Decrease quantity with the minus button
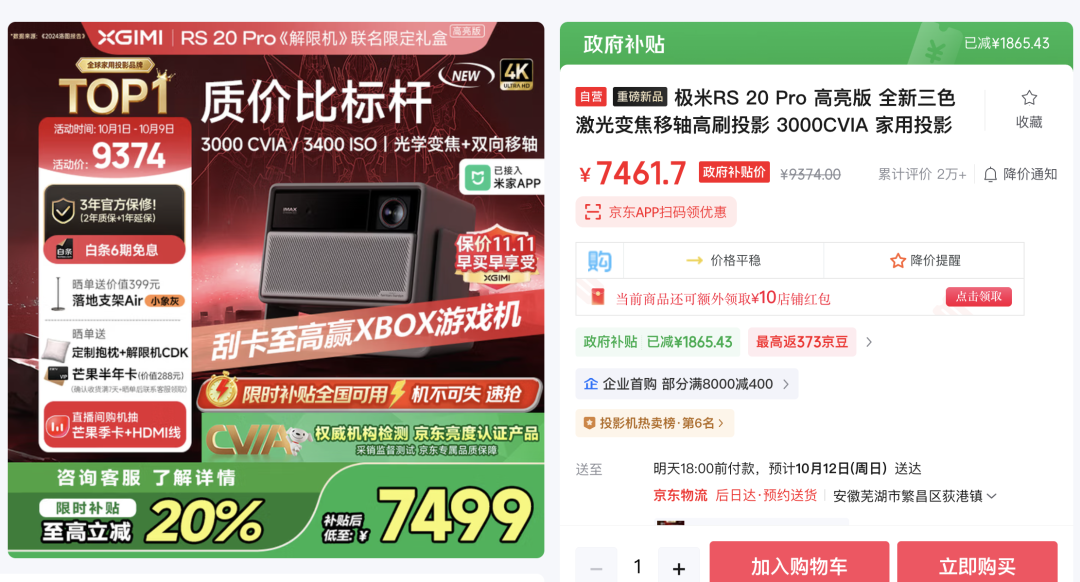1080x582 pixels. point(596,567)
